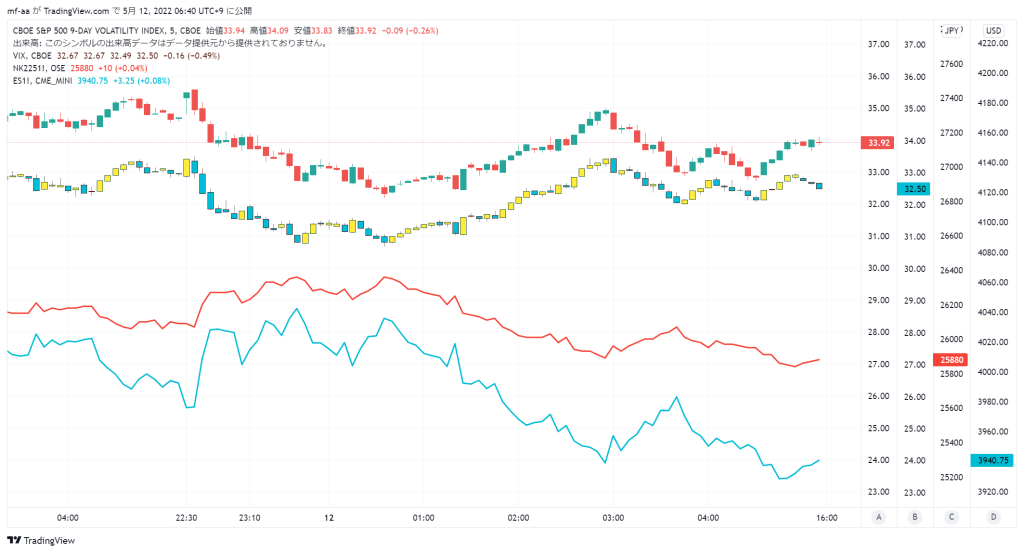Screen dimensions: 1024x553
Task: Click the -0.09 (-0.26%) change value
Action: pos(410,31)
